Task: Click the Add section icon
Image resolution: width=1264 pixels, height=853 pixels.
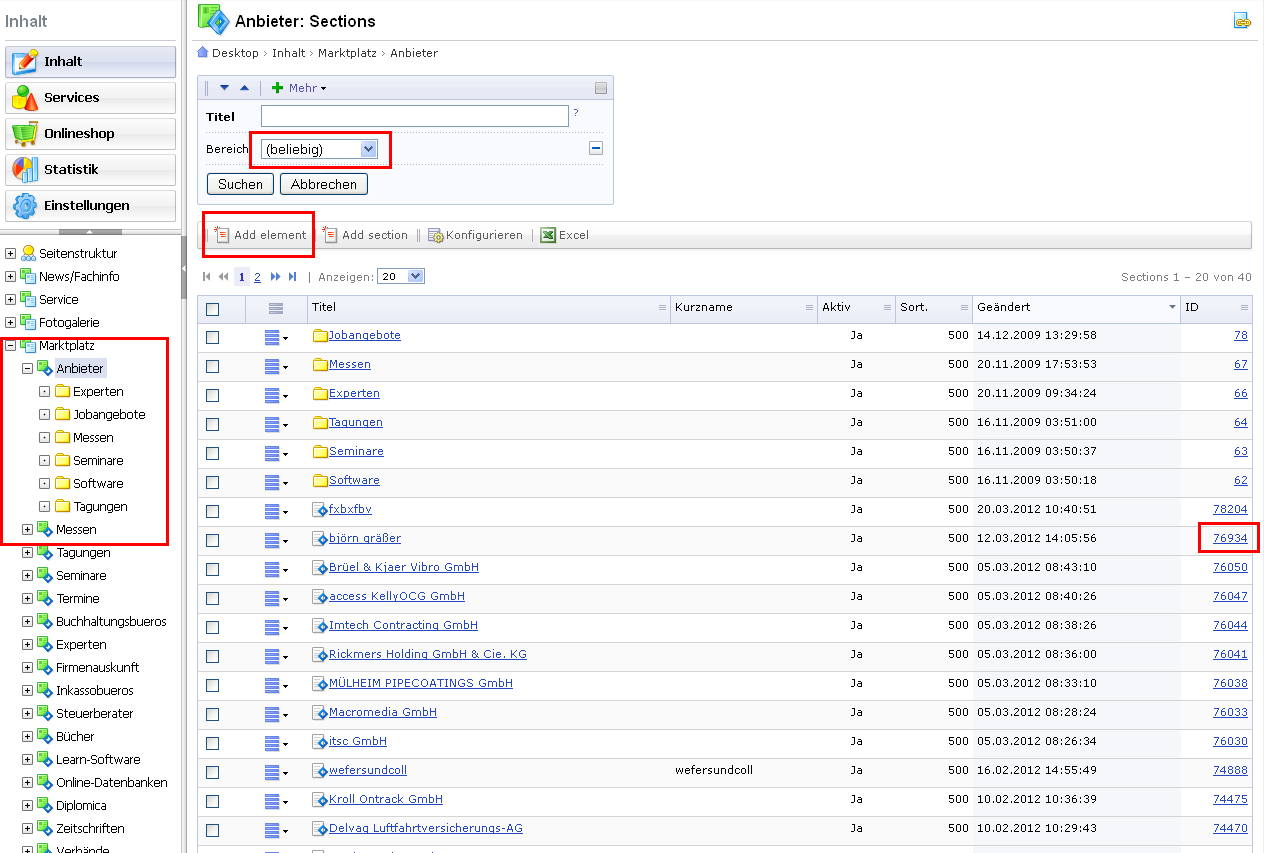Action: click(330, 235)
